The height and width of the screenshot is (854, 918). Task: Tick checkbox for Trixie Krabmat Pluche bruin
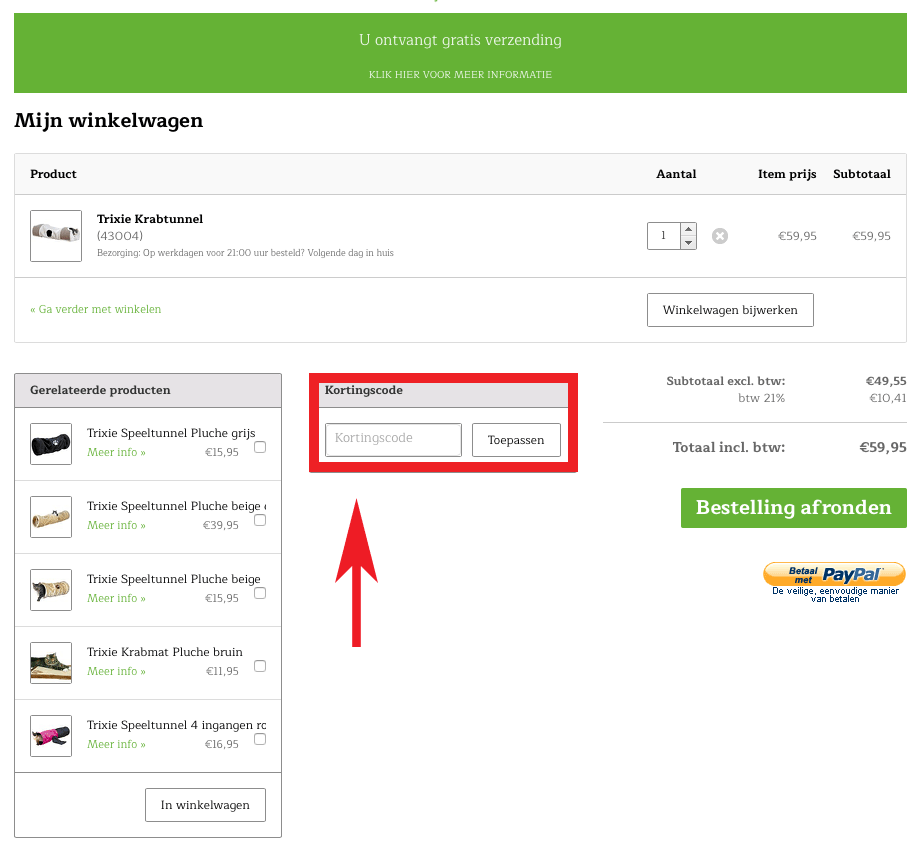pos(260,666)
